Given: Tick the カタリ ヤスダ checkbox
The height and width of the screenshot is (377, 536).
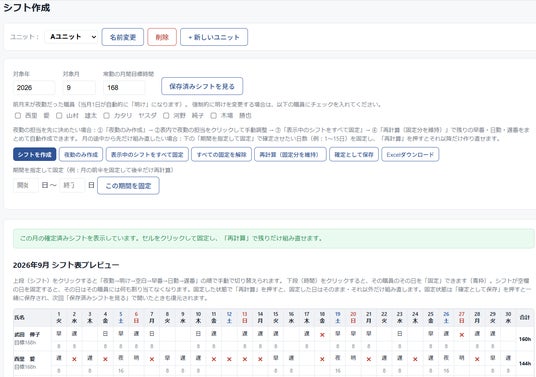Looking at the screenshot, I should point(107,116).
